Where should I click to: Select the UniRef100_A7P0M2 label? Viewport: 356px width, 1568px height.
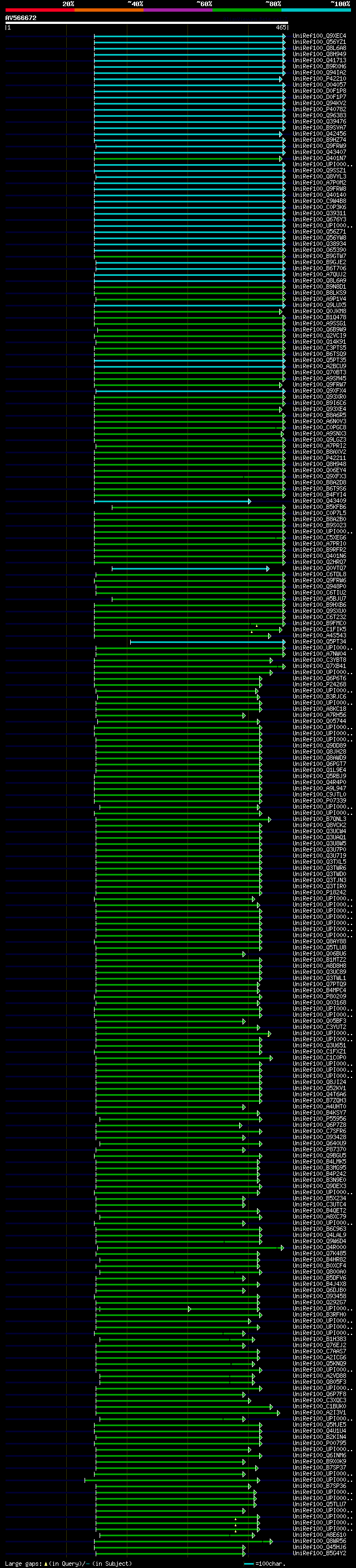click(x=319, y=183)
